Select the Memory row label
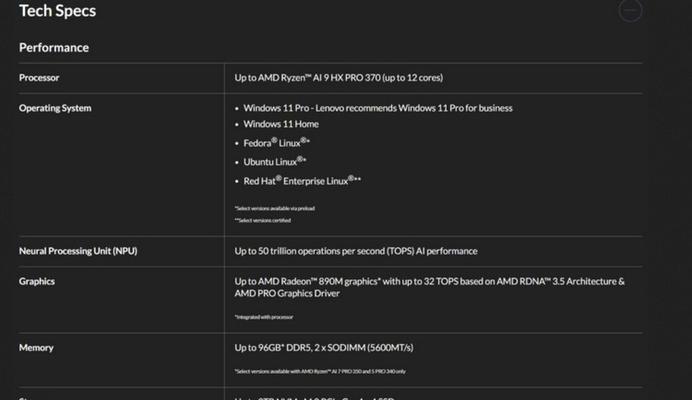 36,347
